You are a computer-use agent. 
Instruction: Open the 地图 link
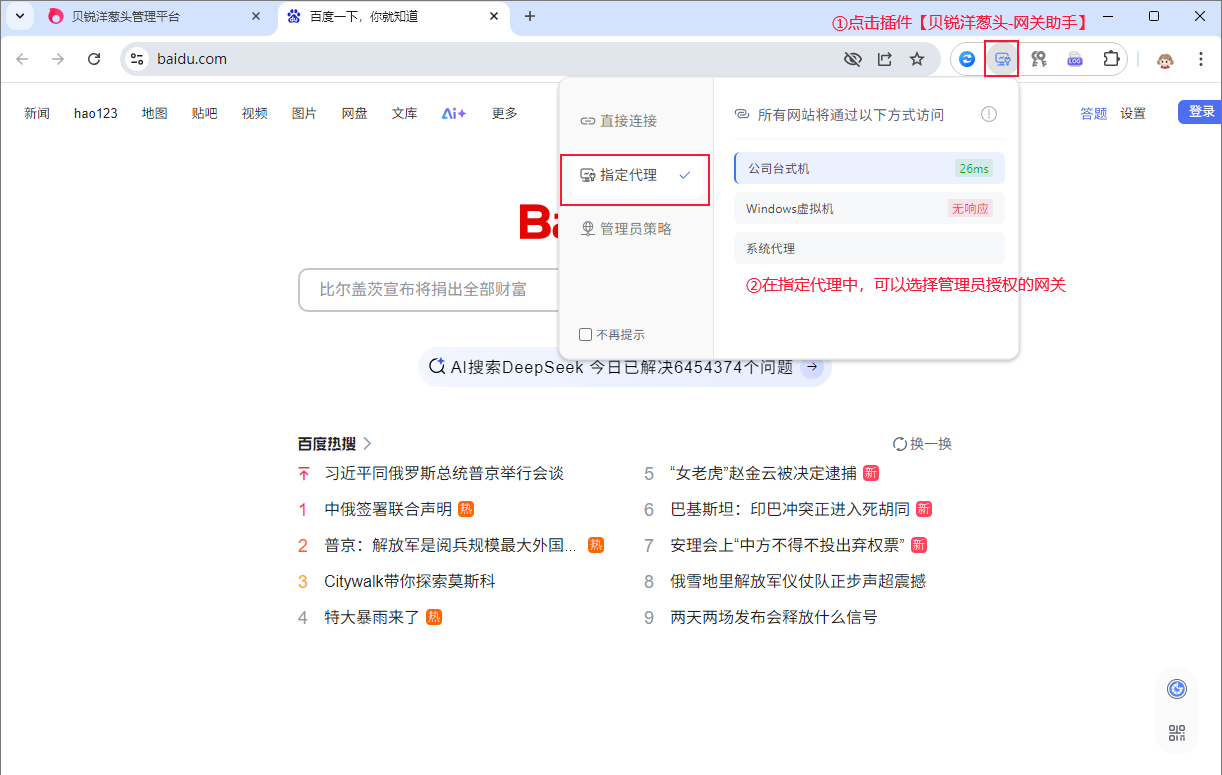tap(155, 114)
